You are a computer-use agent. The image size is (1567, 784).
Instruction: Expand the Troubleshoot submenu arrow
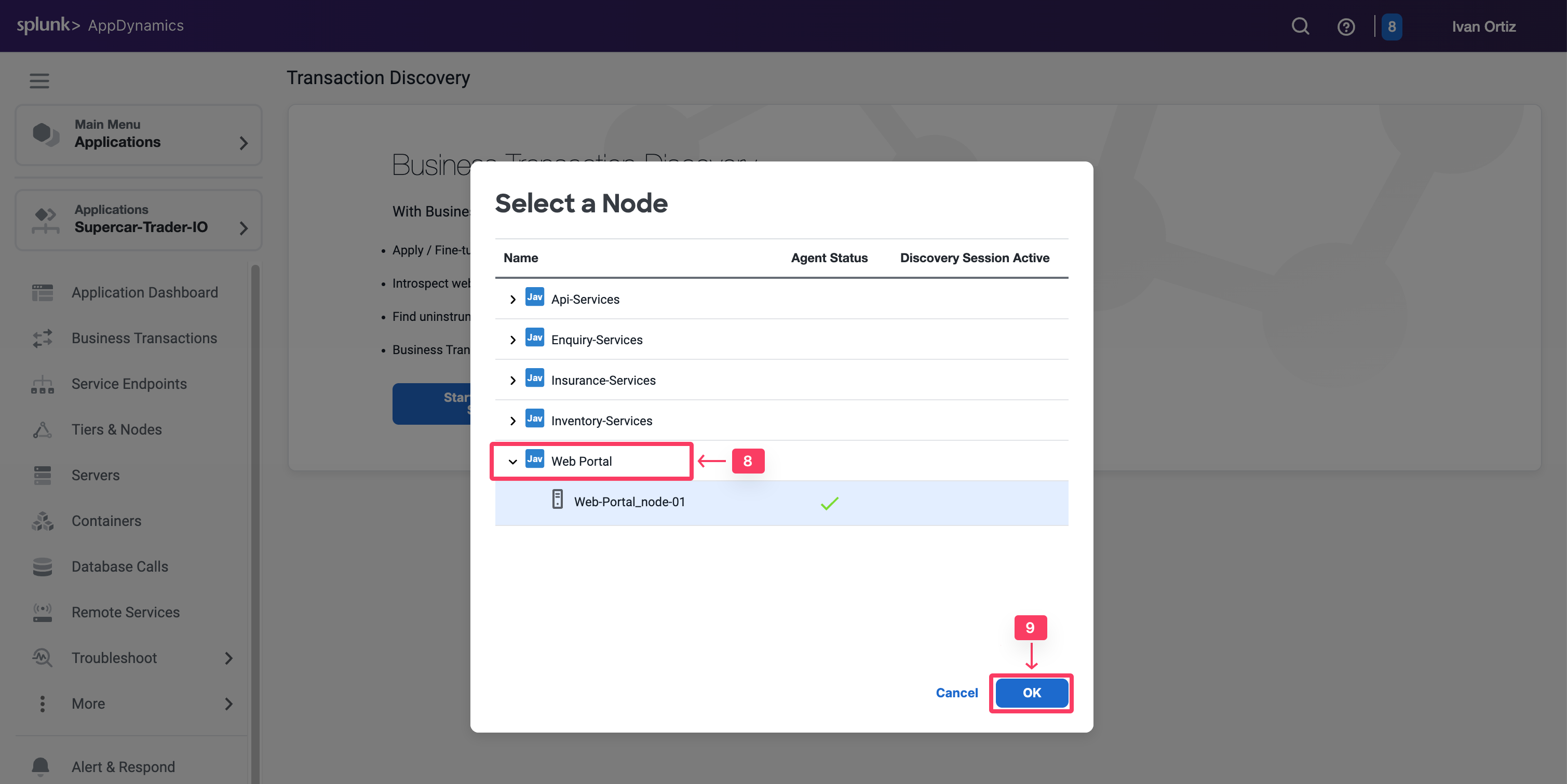[229, 658]
